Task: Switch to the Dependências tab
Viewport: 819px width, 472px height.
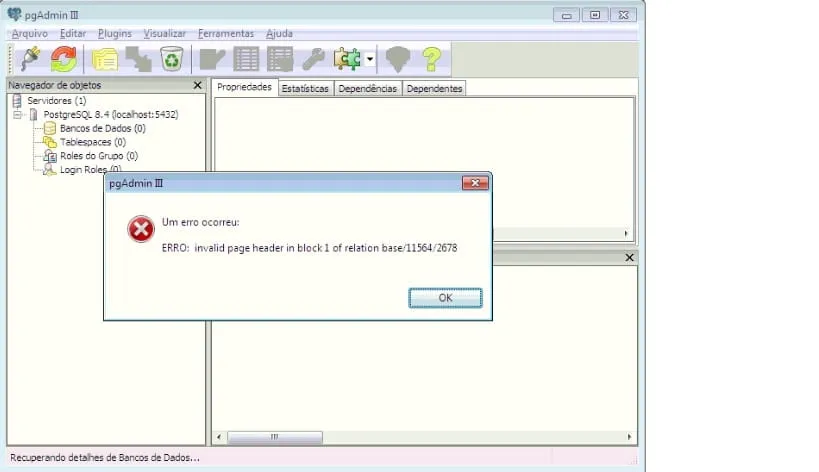Action: (368, 88)
